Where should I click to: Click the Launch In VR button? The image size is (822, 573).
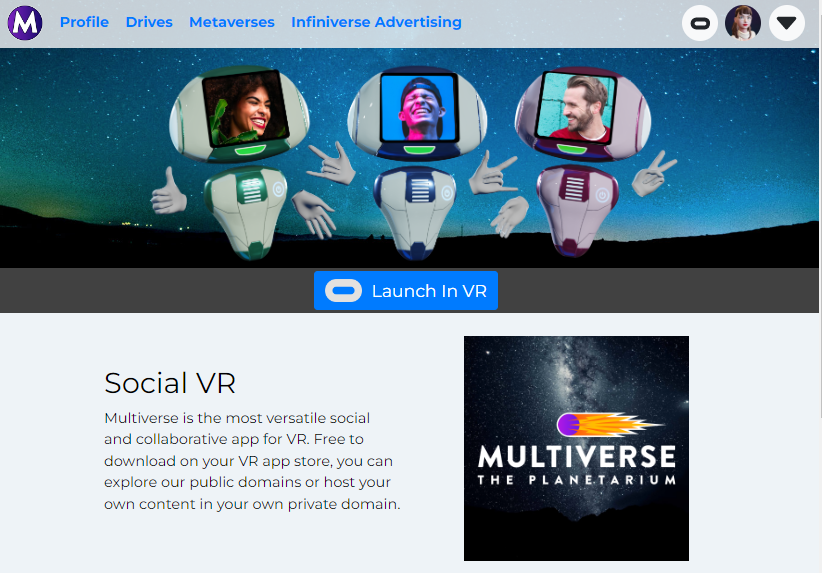pyautogui.click(x=406, y=290)
